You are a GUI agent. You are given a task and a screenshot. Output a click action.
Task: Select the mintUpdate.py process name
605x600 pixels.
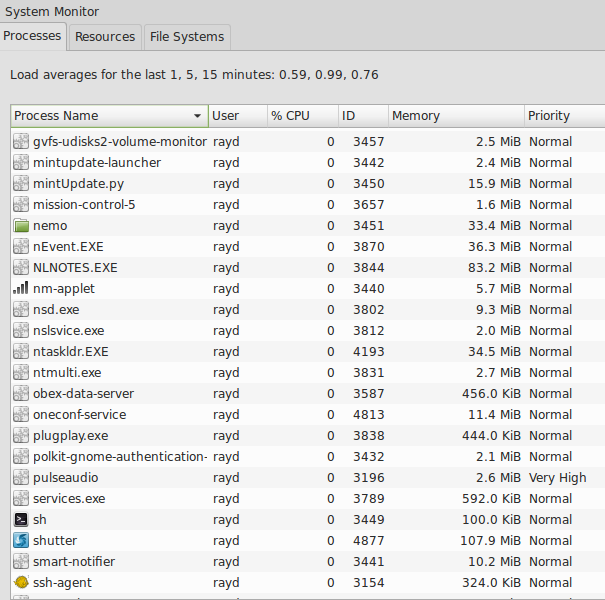(79, 184)
